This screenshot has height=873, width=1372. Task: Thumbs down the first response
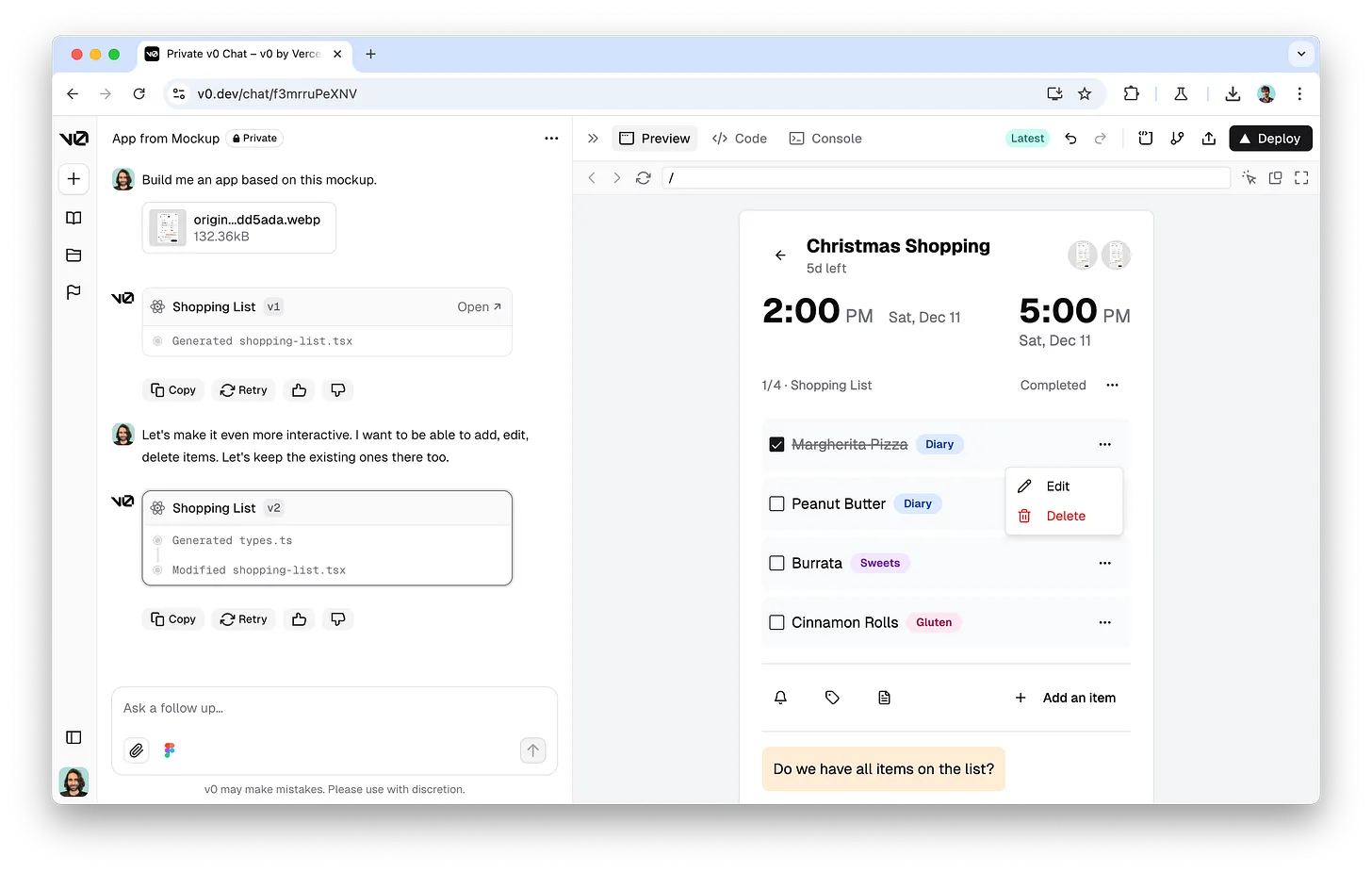pyautogui.click(x=337, y=390)
